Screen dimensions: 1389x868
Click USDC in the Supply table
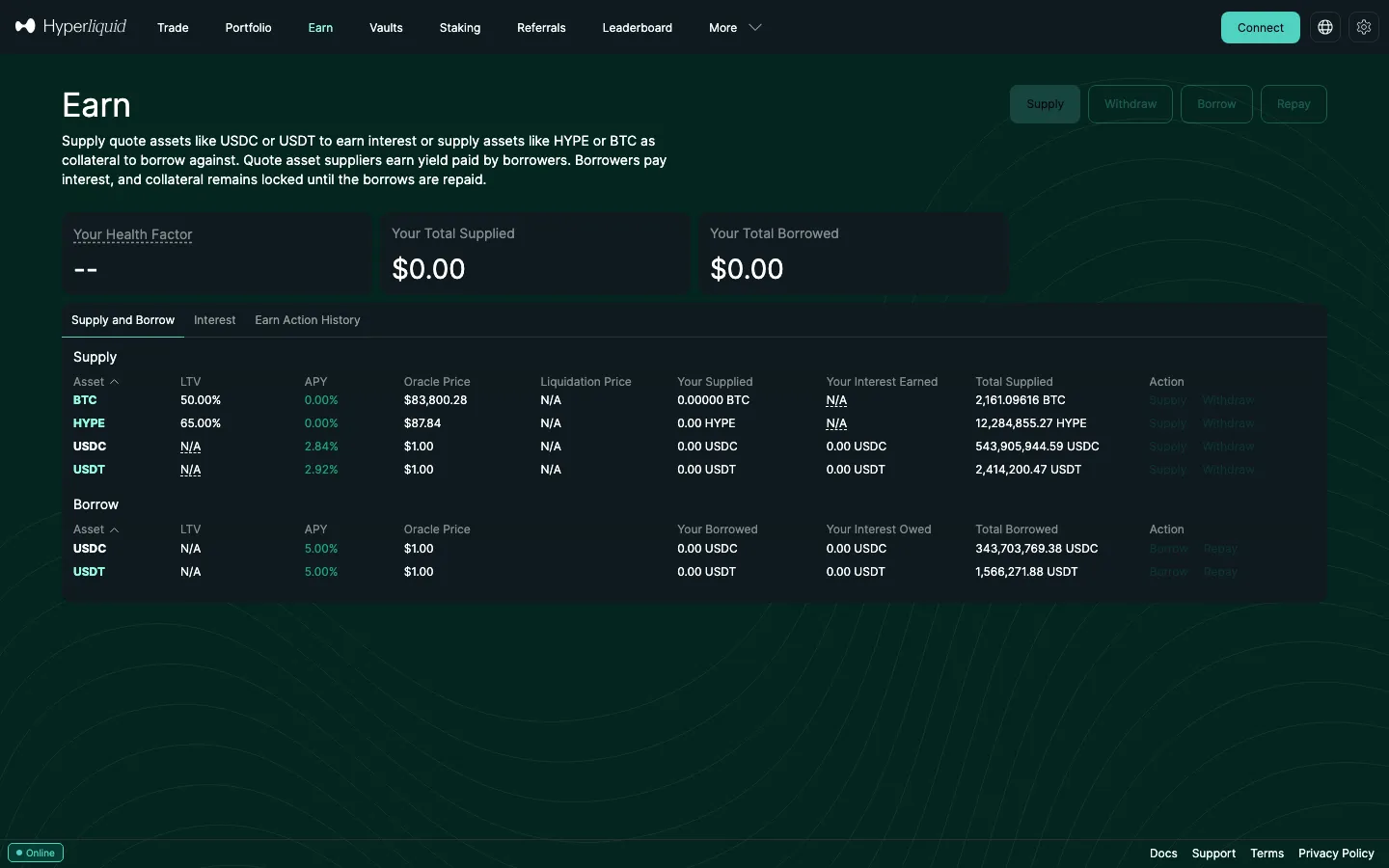[x=90, y=447]
